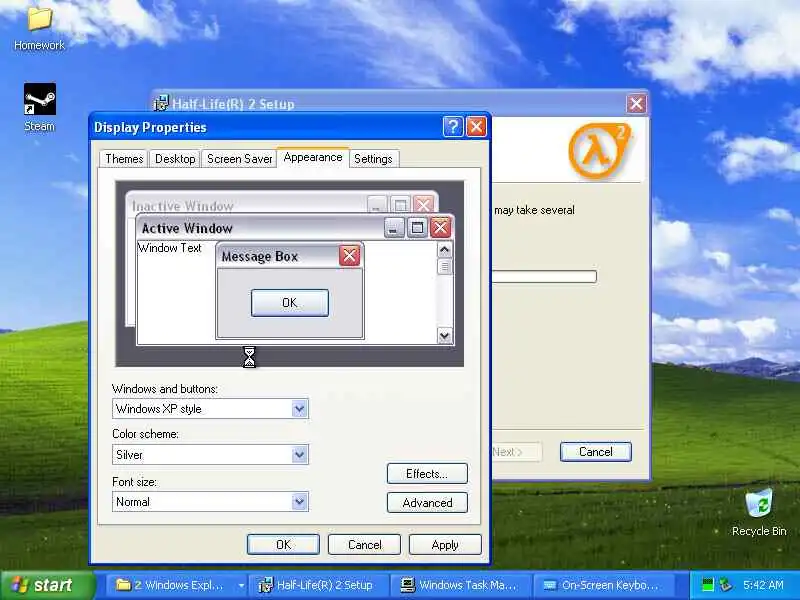This screenshot has height=600, width=800.
Task: Switch to Half-Life(R) 2 Setup taskbar button
Action: [319, 585]
